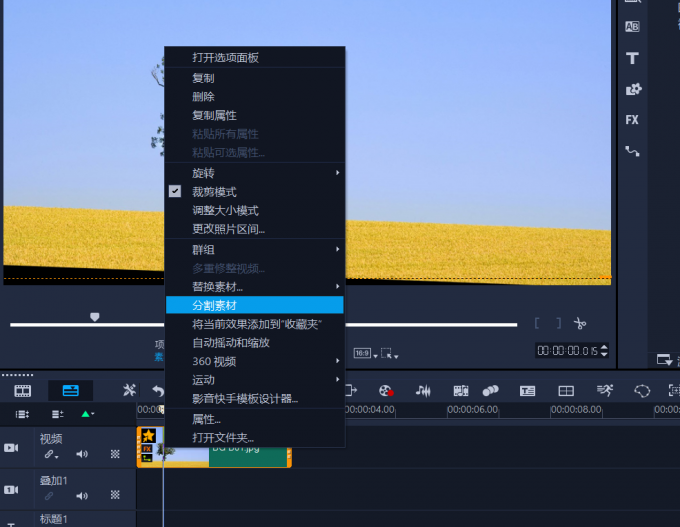680x527 pixels.
Task: Click the star icon on the clip
Action: 148,435
